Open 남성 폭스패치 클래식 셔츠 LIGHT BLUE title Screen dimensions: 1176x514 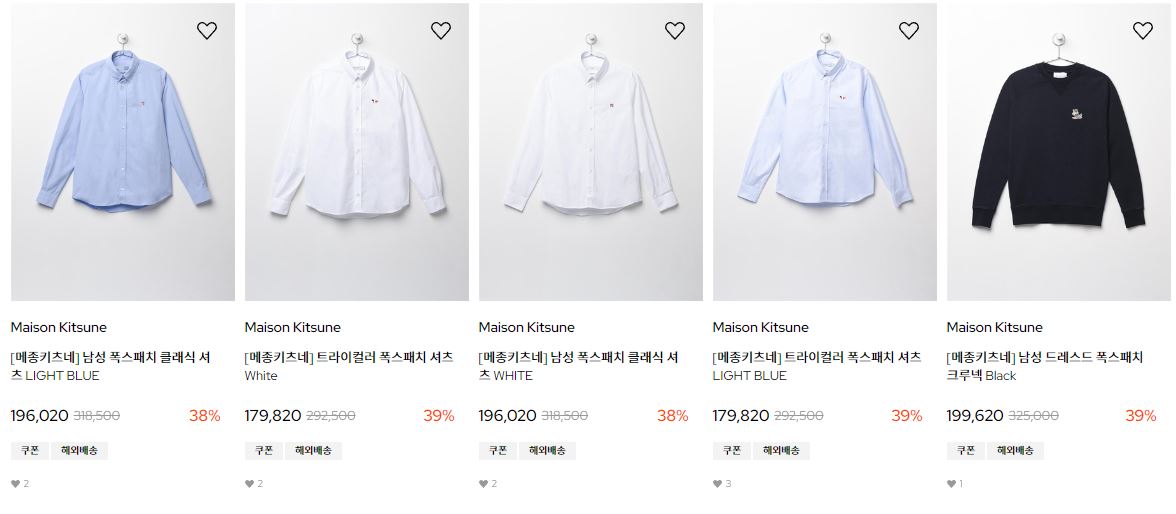click(x=111, y=366)
